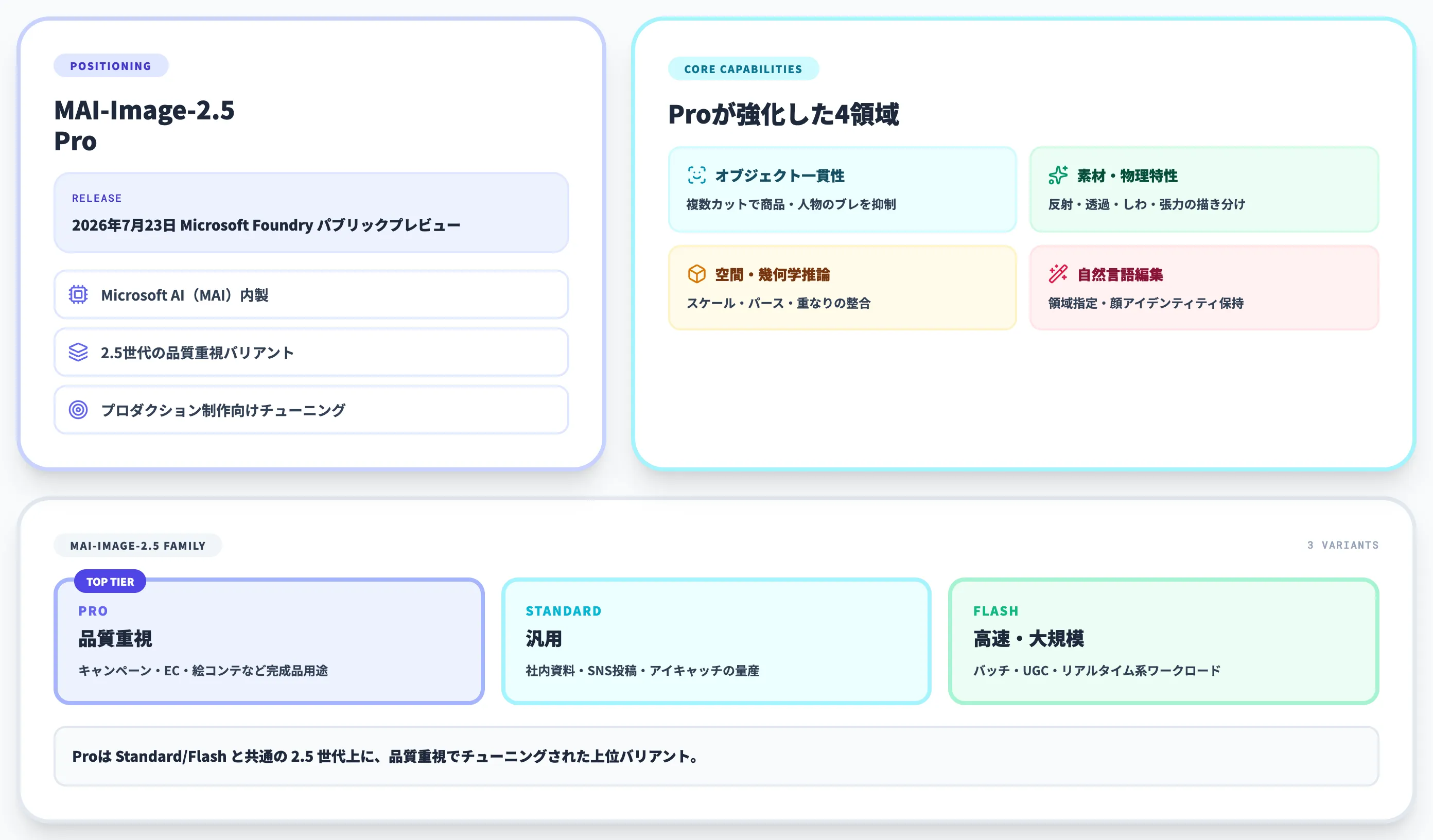Viewport: 1433px width, 840px height.
Task: Click the RELEASE info box
Action: click(x=311, y=213)
